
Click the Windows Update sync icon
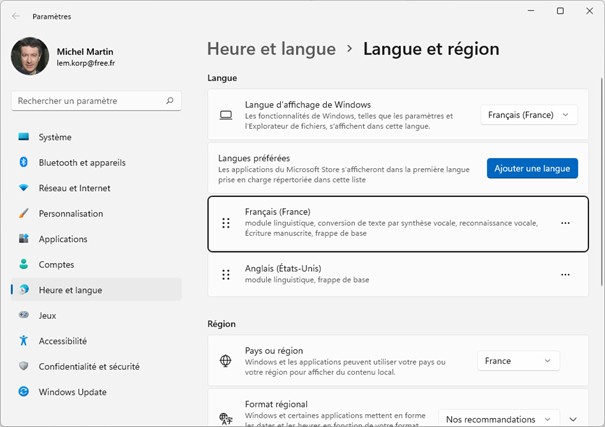24,392
